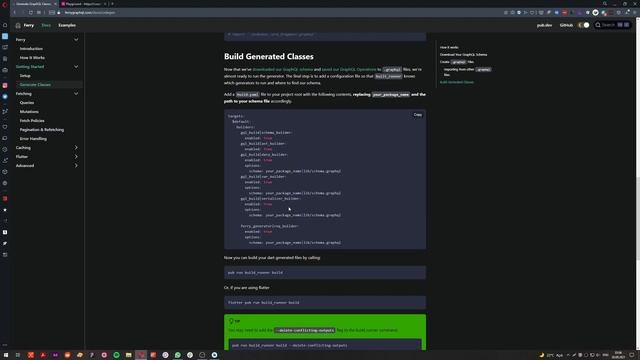Reload the current page

point(31,13)
